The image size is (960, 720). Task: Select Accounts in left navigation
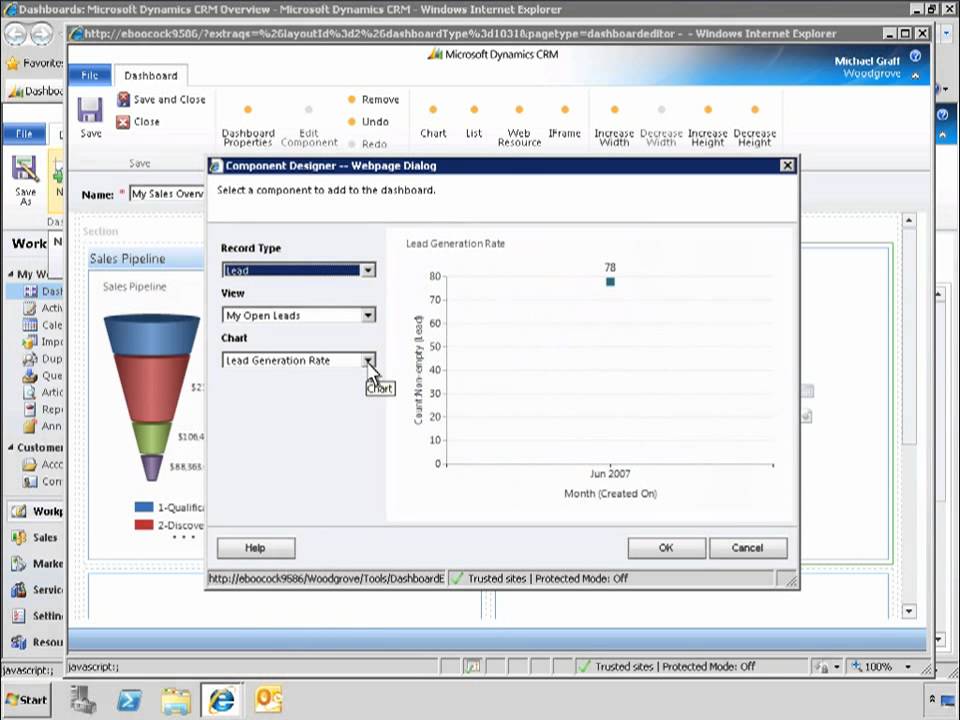42,465
